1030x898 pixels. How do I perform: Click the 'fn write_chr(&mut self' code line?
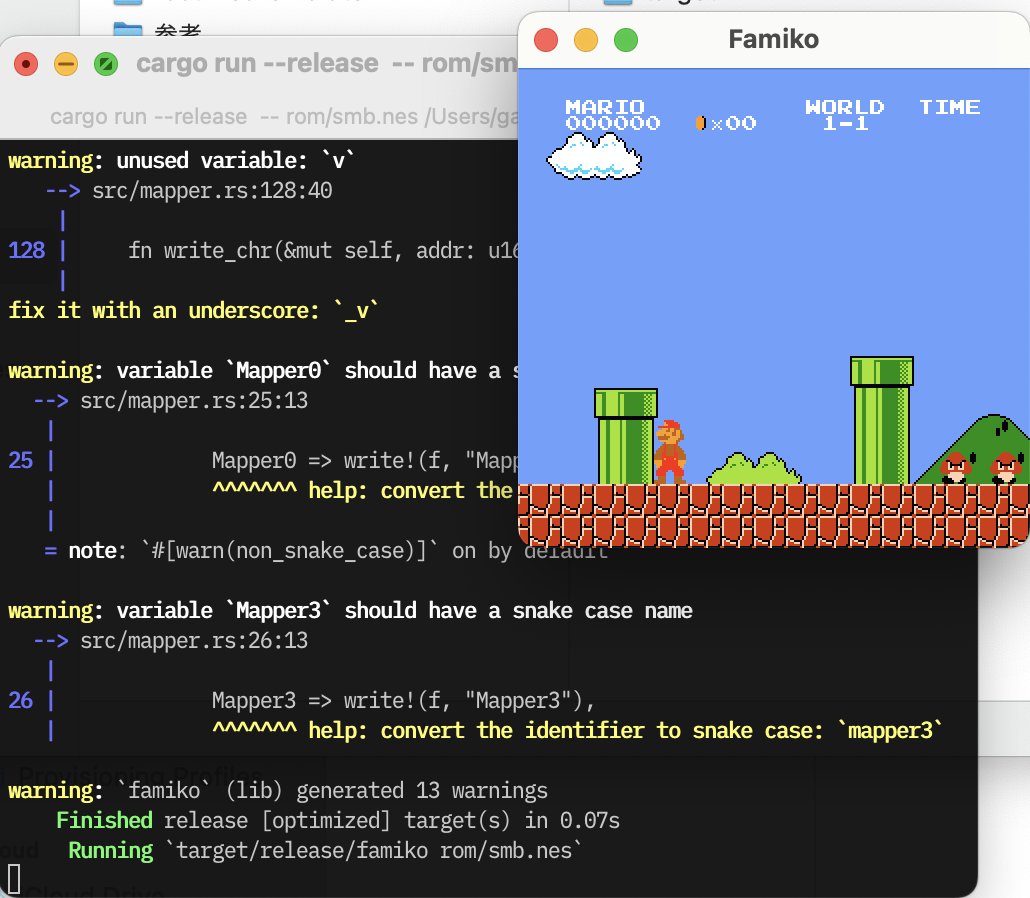(x=323, y=250)
